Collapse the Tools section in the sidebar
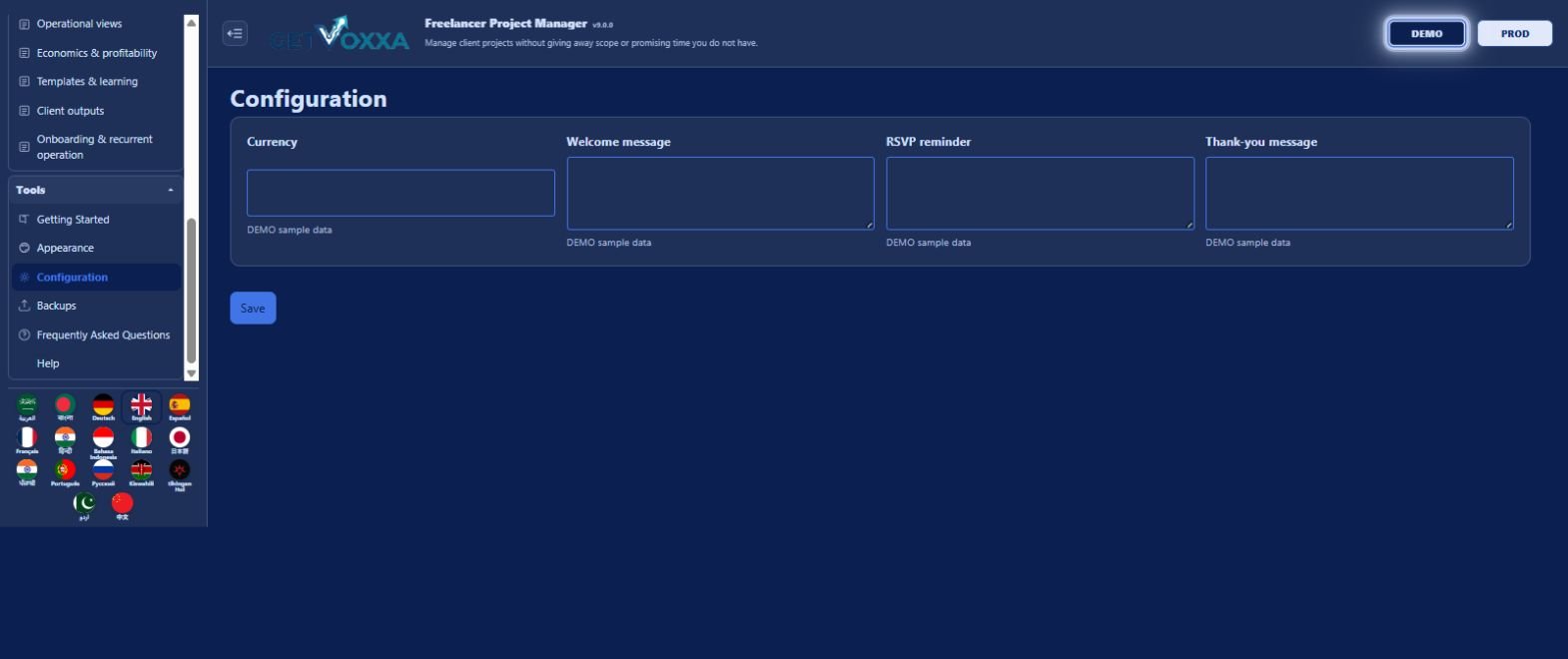This screenshot has width=1568, height=659. tap(95, 190)
